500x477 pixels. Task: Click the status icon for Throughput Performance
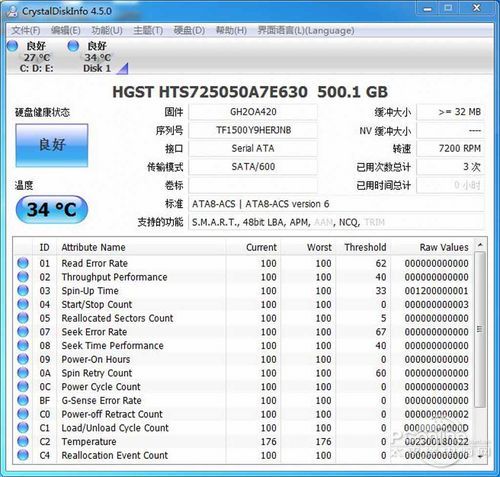tap(23, 277)
